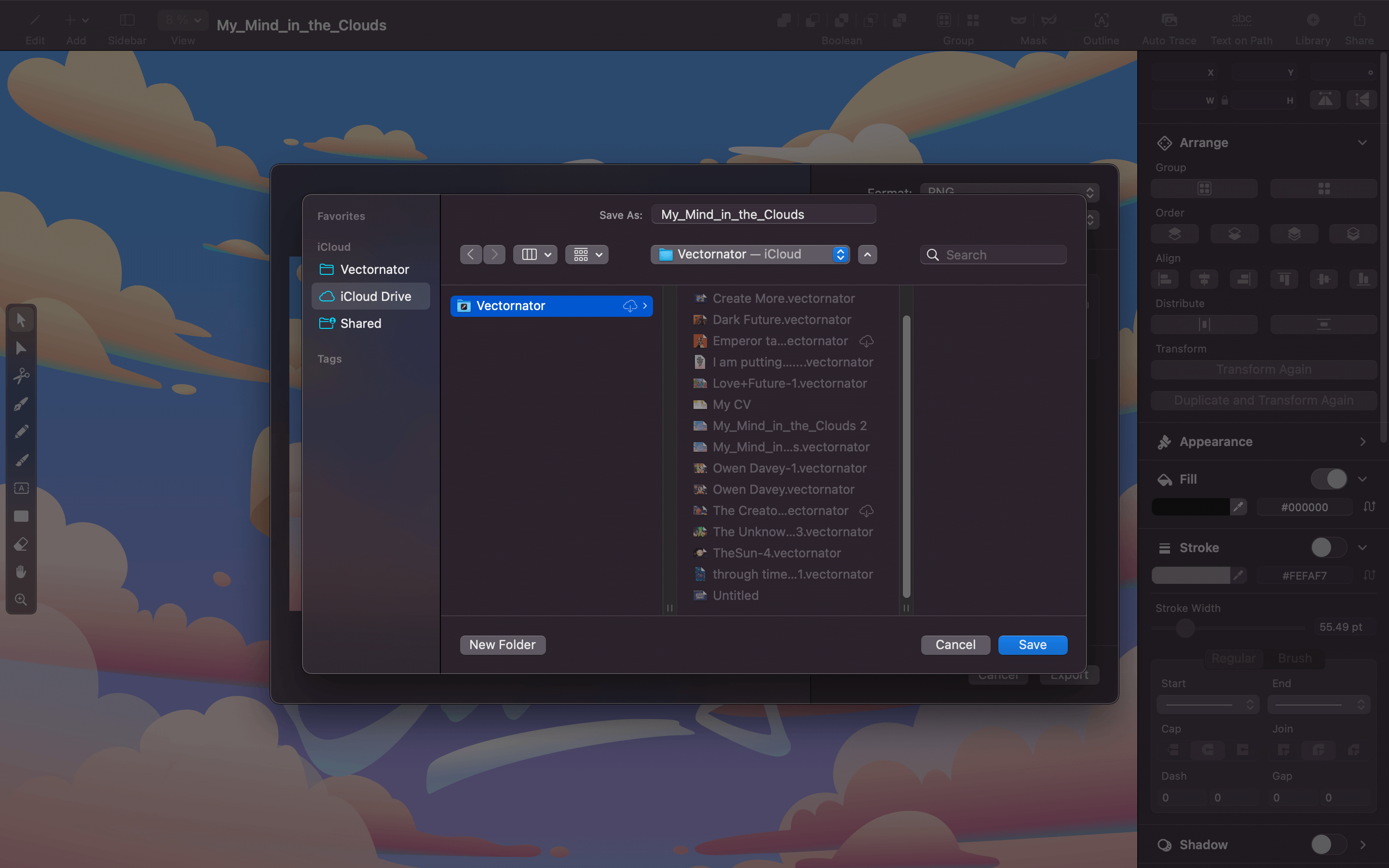1389x868 pixels.
Task: Select Vectornator in iCloud sidebar
Action: [x=370, y=269]
